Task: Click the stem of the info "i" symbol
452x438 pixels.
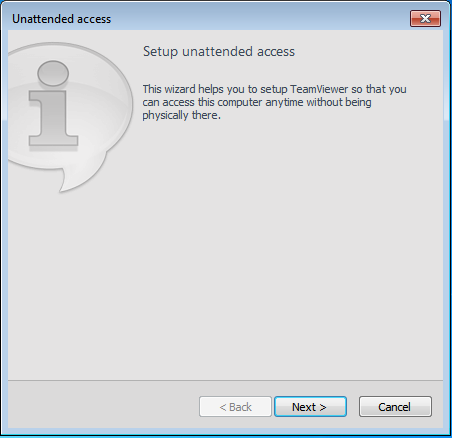Action: pyautogui.click(x=53, y=118)
